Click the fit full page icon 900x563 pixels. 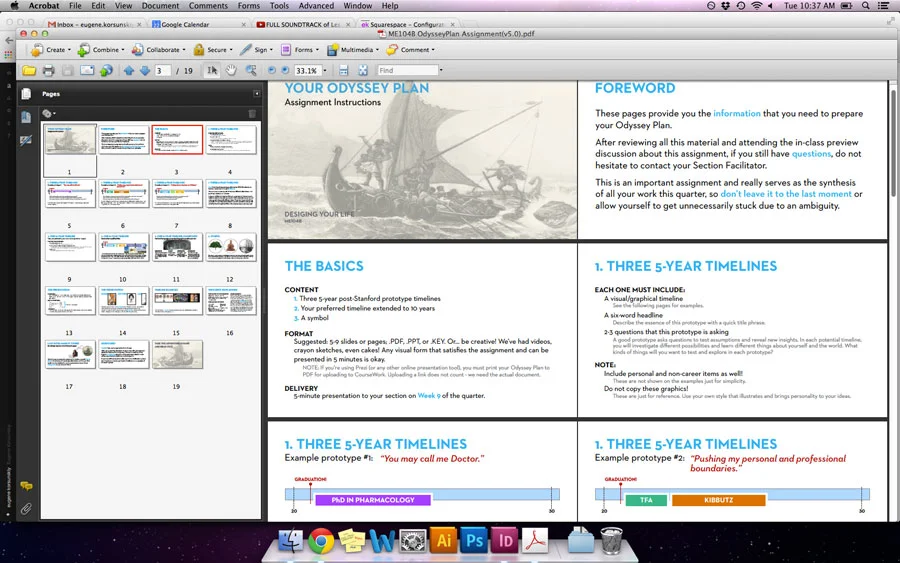363,71
